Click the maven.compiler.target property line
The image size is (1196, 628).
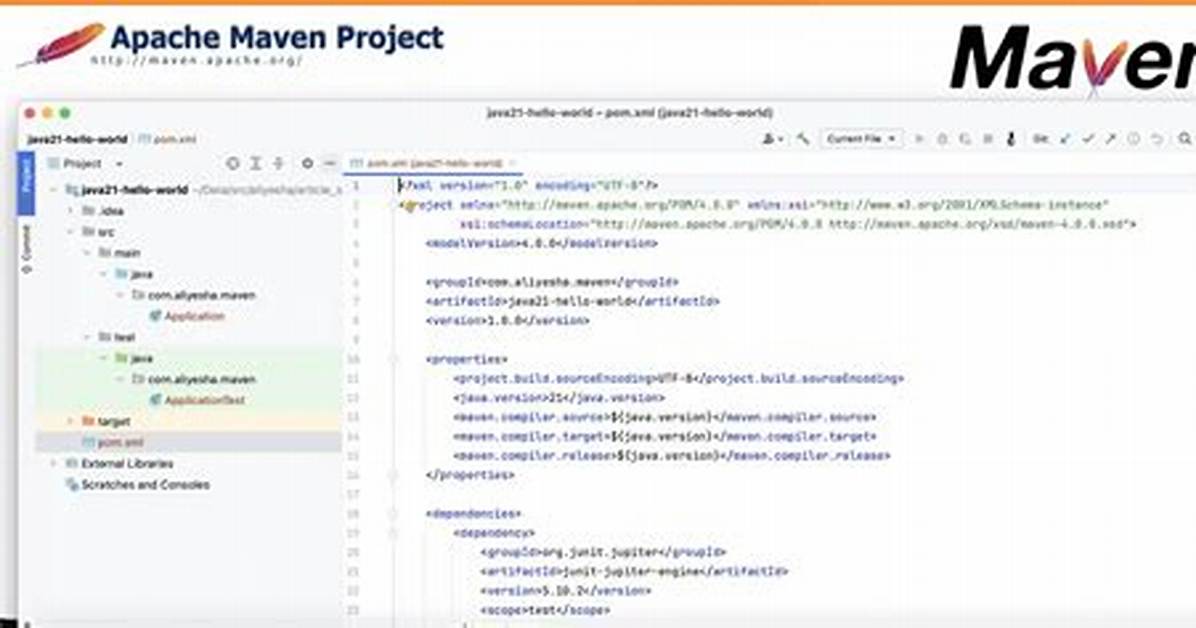point(664,436)
